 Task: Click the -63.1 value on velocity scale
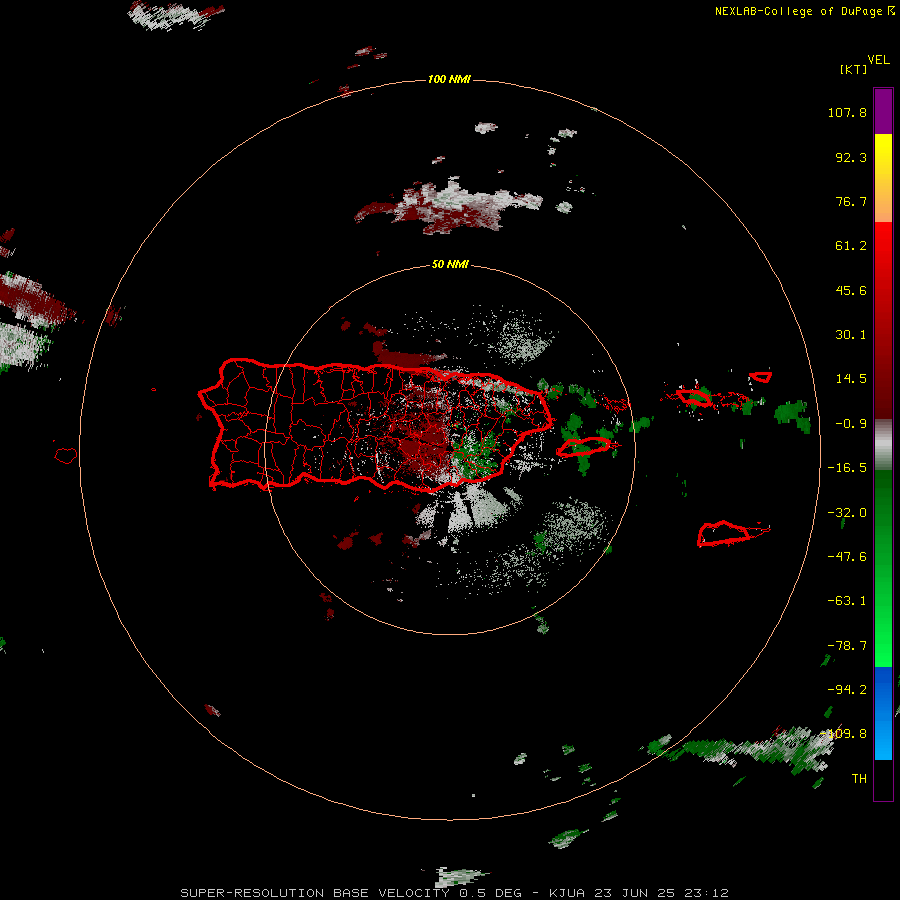[847, 601]
